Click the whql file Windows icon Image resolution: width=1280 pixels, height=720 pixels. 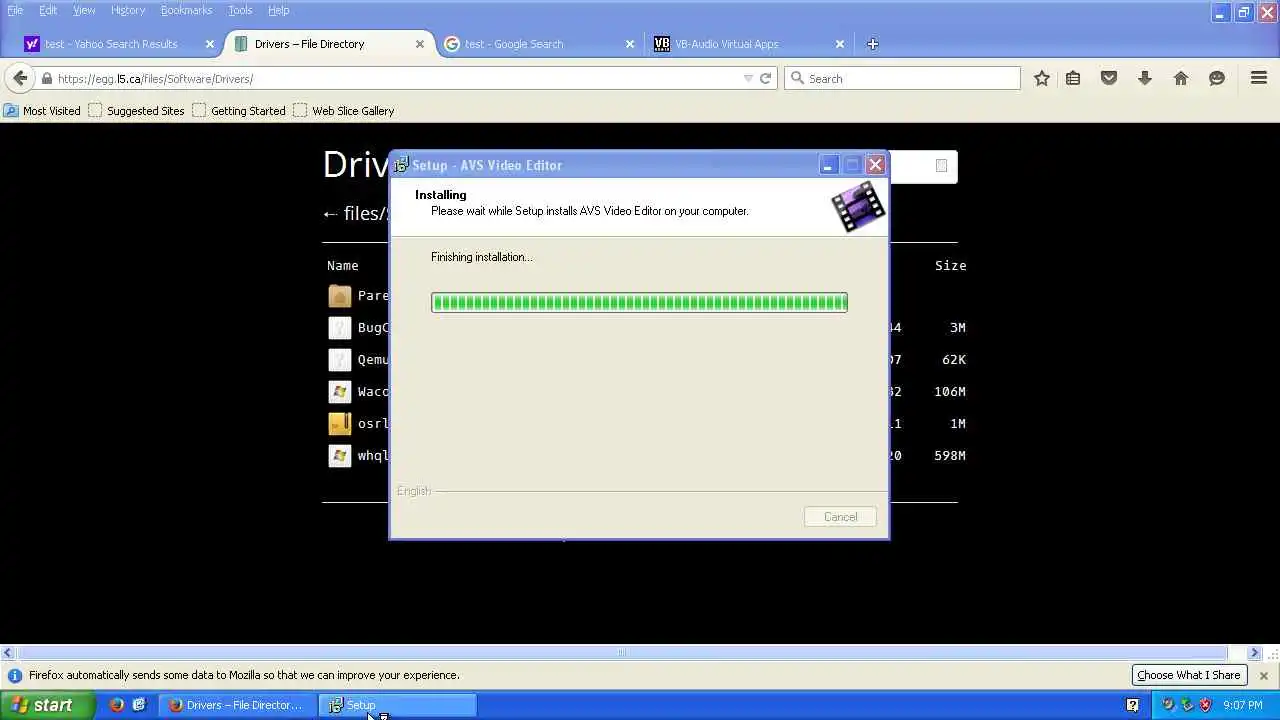tap(340, 456)
